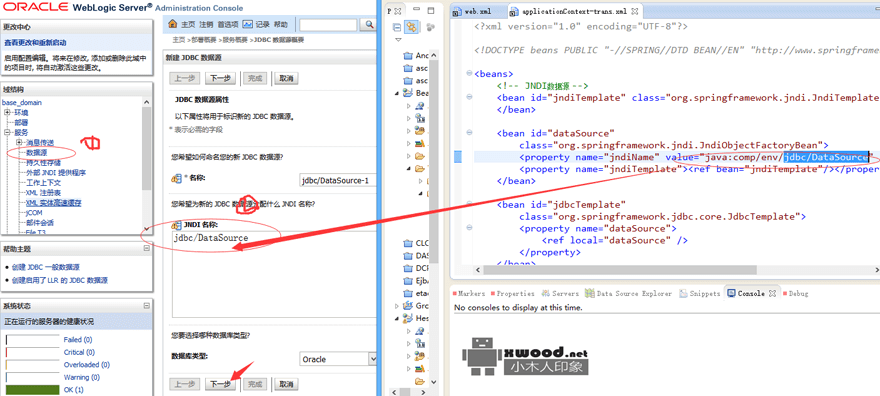Screen dimensions: 880x396
Task: Click the icon beside JNDI 名称 label
Action: (176, 225)
